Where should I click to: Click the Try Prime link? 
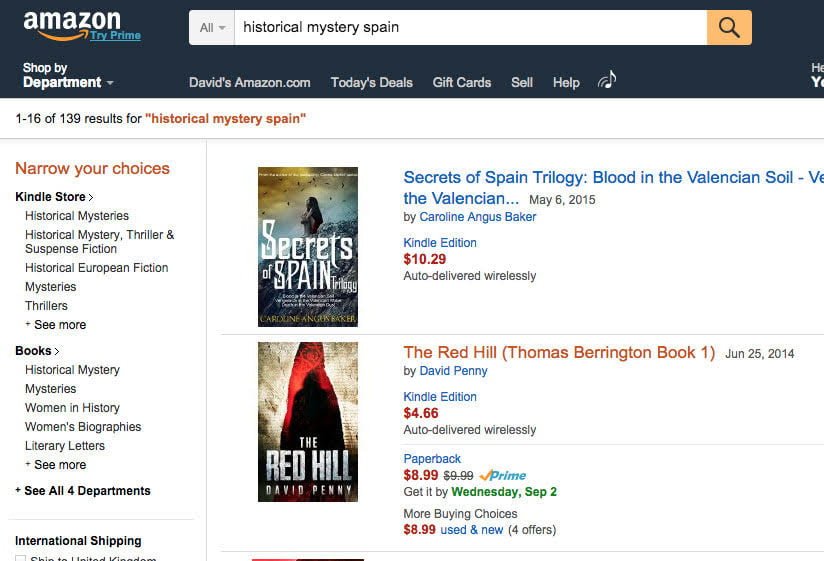pos(115,36)
